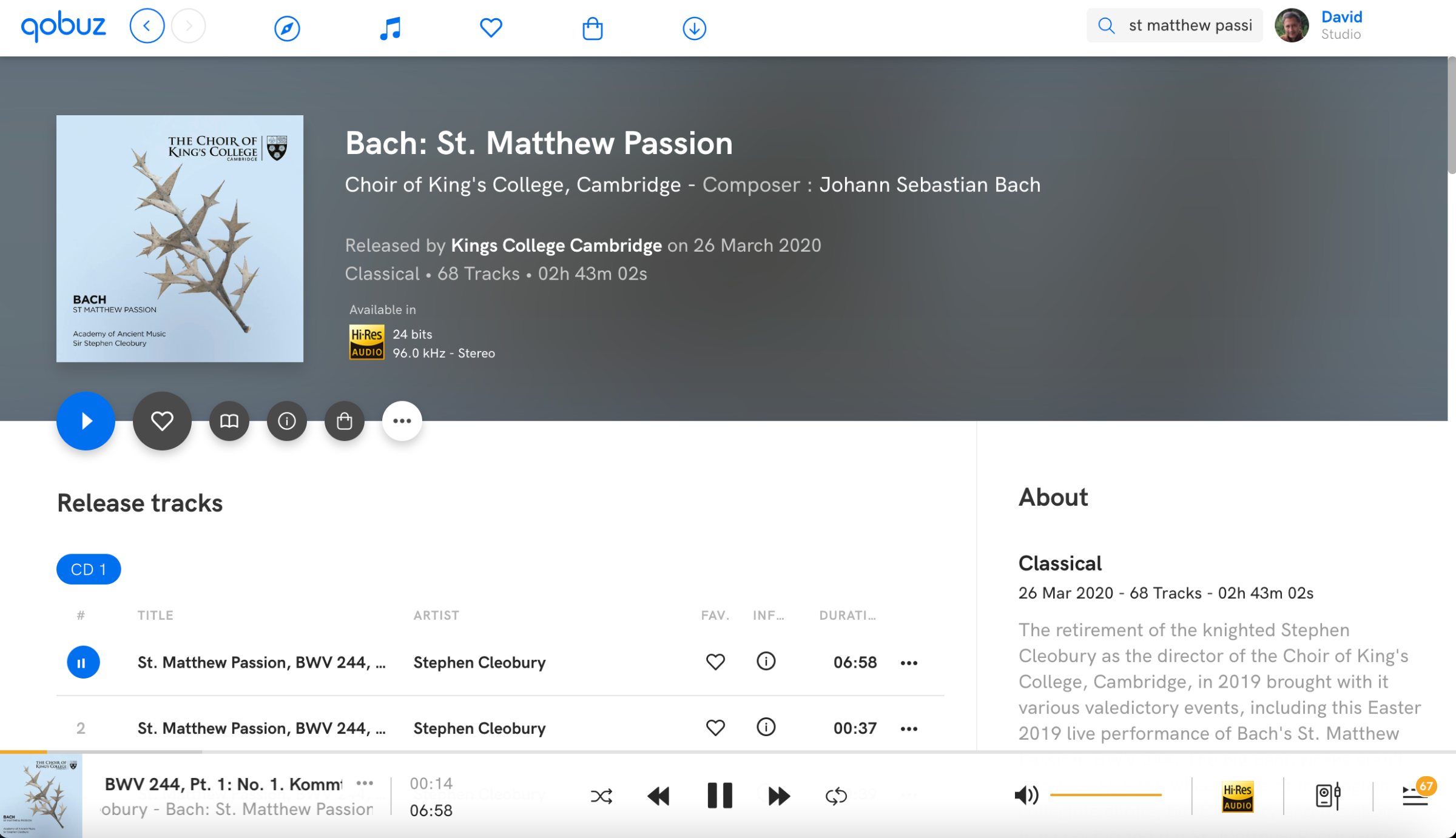The height and width of the screenshot is (838, 1456).
Task: Open the Purchases shopping bag in top bar
Action: (x=592, y=28)
